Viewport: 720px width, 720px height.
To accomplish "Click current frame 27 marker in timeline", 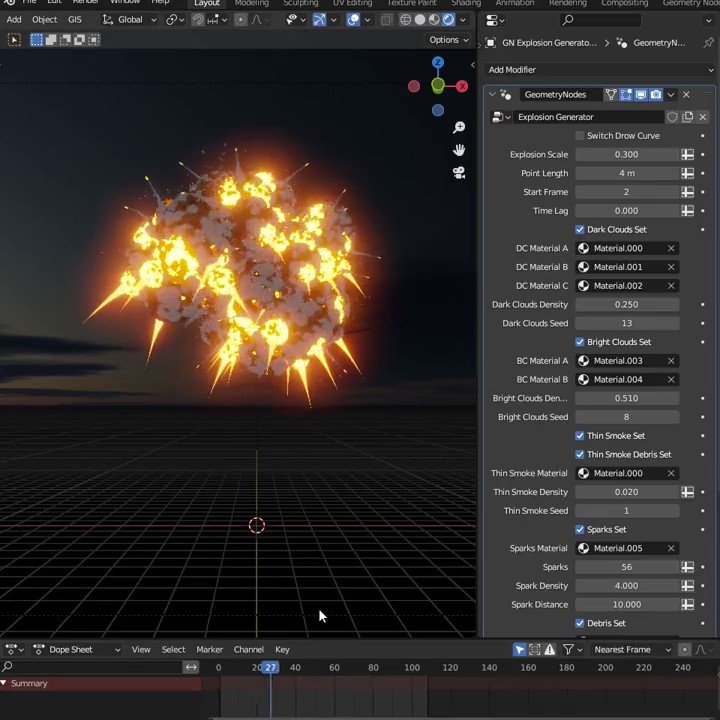I will (270, 667).
